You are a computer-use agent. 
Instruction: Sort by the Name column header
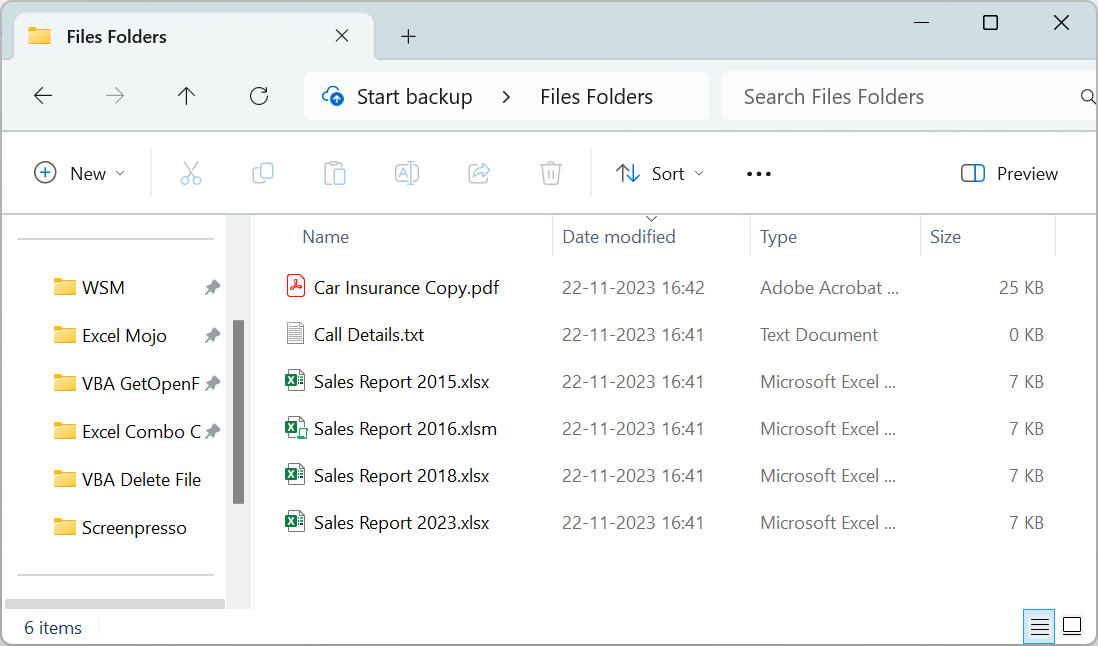(326, 237)
